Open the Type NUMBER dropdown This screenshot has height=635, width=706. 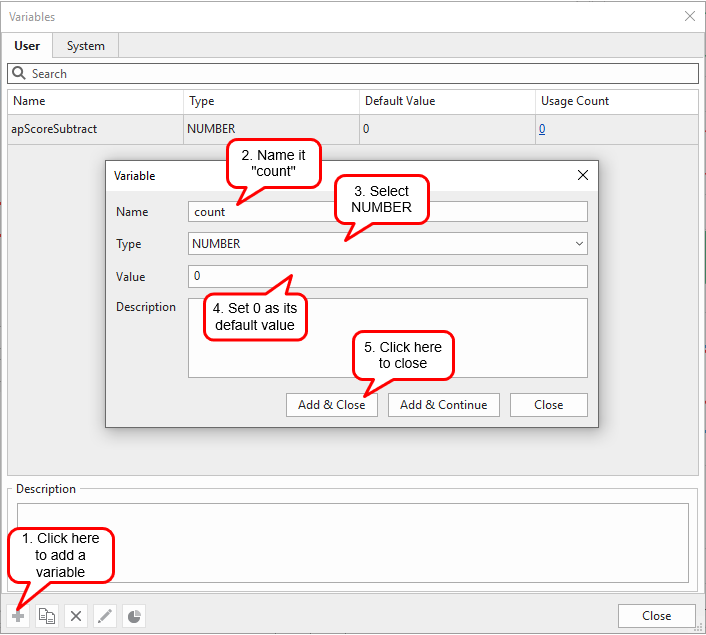click(388, 244)
